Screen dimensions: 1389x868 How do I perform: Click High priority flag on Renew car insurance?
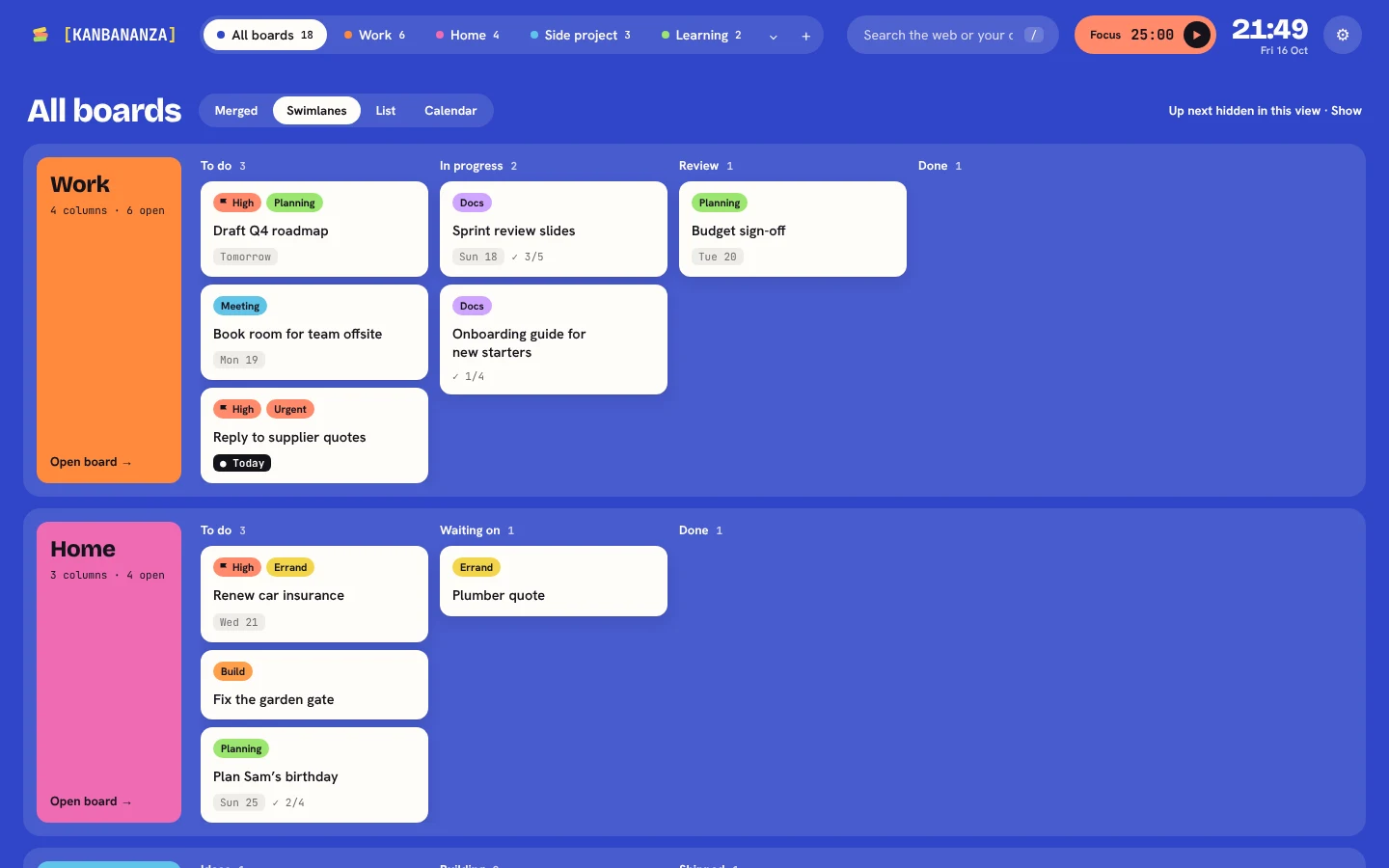point(237,567)
